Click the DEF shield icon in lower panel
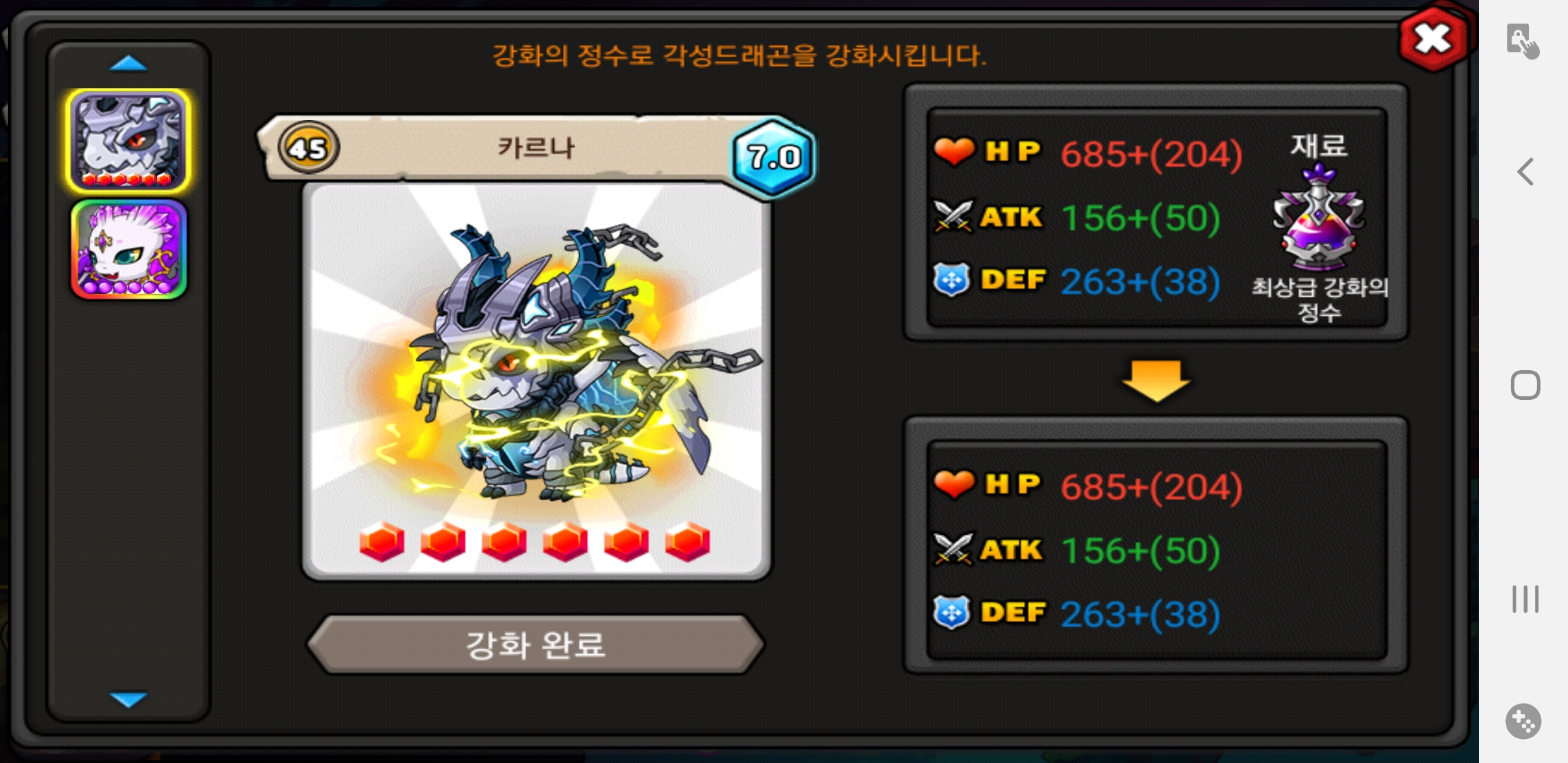The image size is (1568, 763). (951, 612)
